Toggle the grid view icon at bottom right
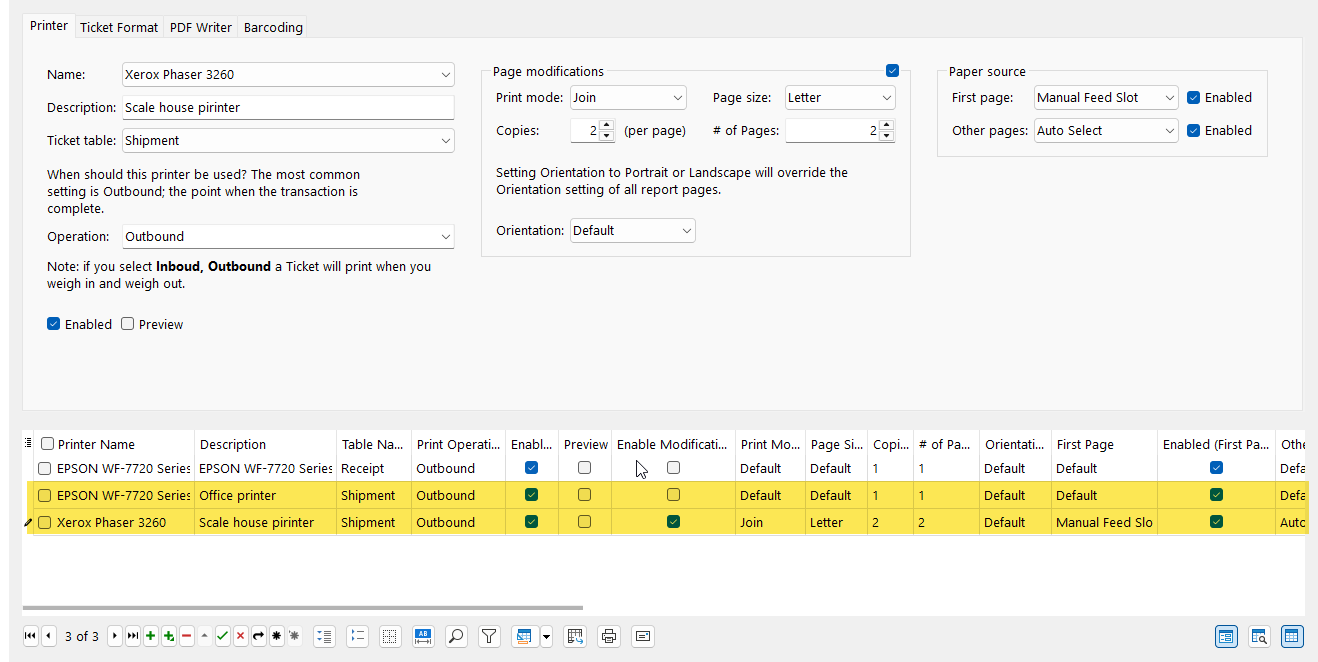Image resolution: width=1318 pixels, height=662 pixels. pos(1292,636)
